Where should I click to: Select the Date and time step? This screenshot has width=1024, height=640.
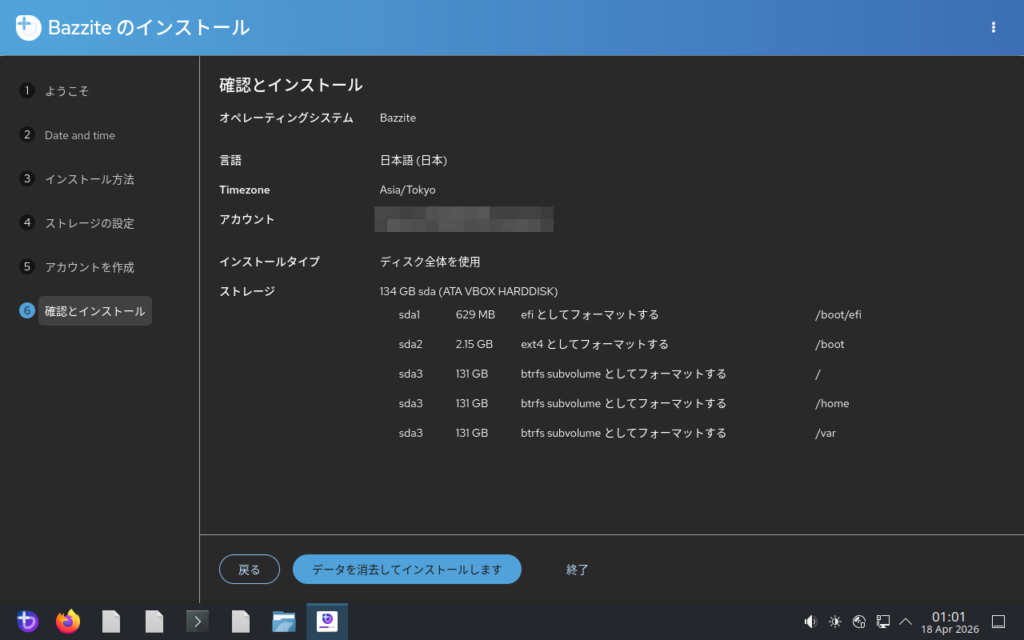coord(79,135)
